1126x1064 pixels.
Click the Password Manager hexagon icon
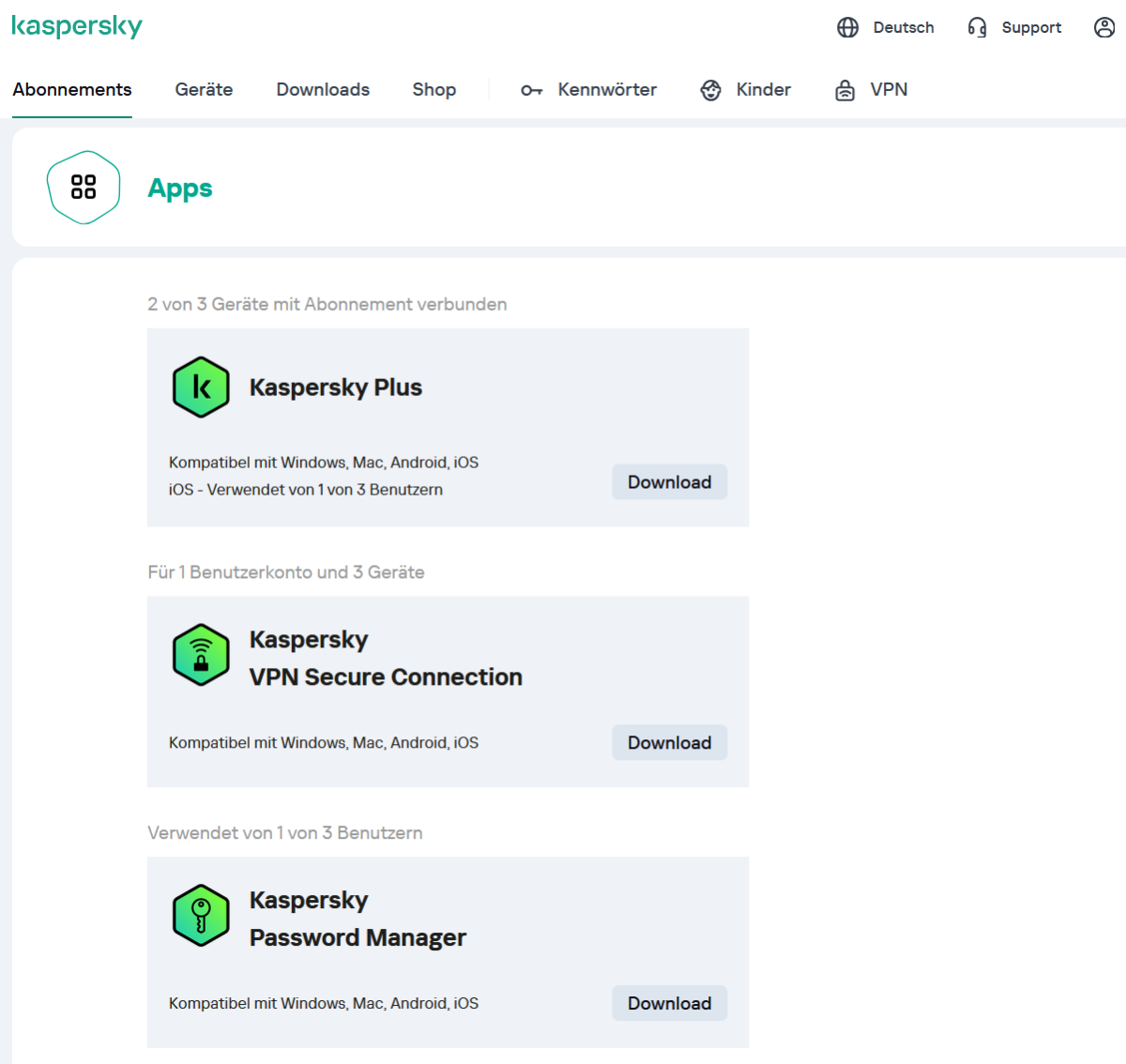pyautogui.click(x=201, y=915)
